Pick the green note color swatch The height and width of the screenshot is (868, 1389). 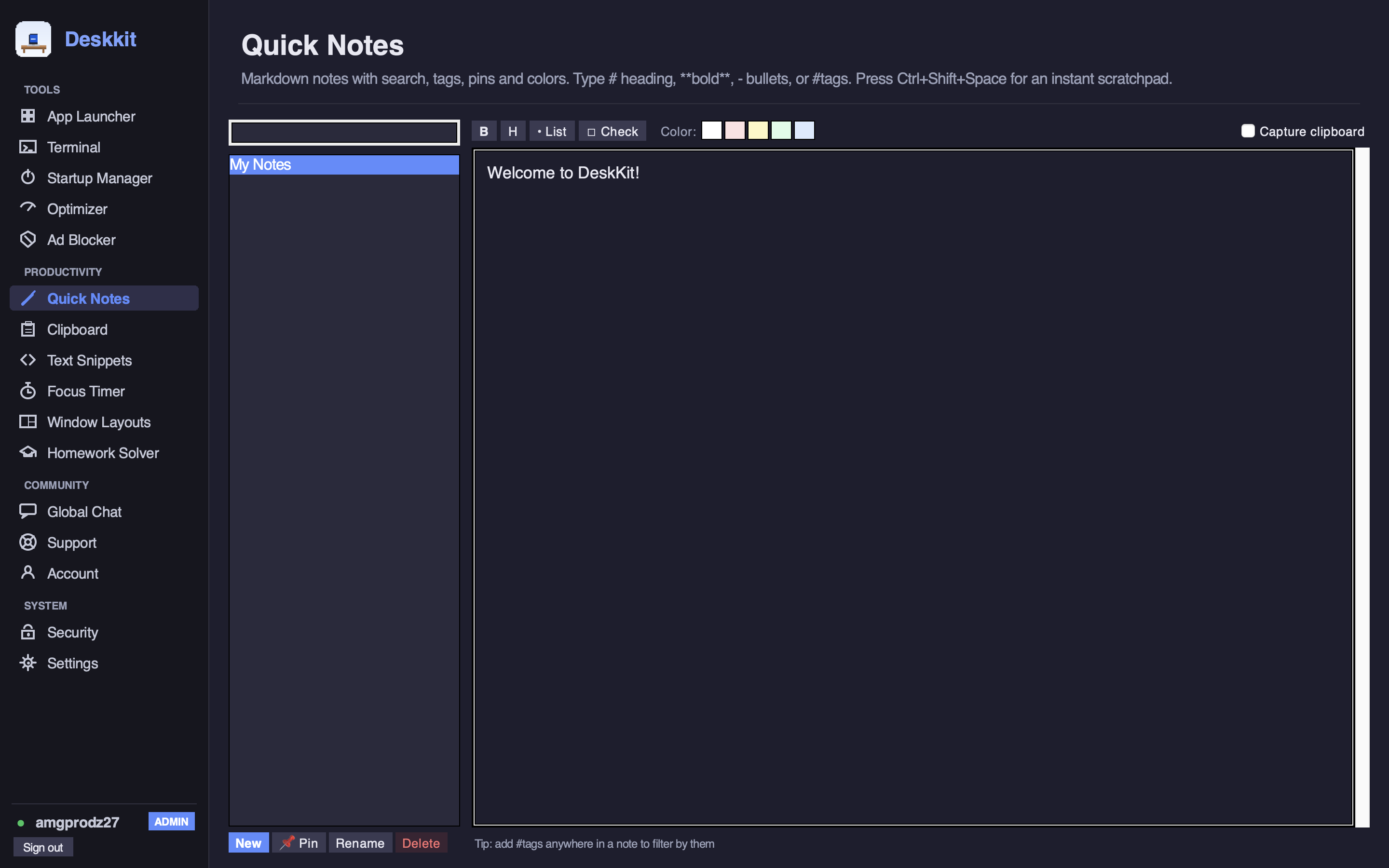pyautogui.click(x=781, y=130)
